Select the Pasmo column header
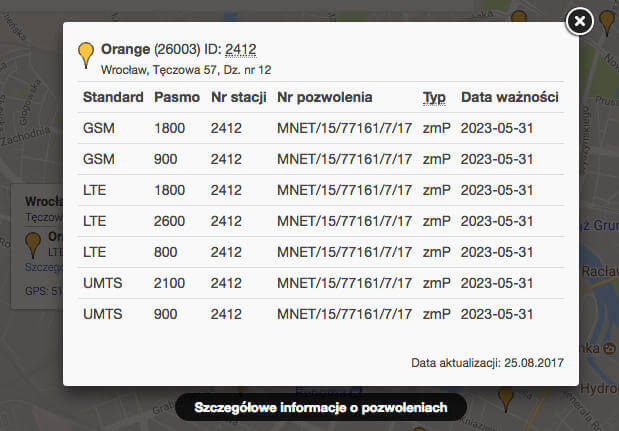Viewport: 619px width, 431px height. tap(177, 97)
